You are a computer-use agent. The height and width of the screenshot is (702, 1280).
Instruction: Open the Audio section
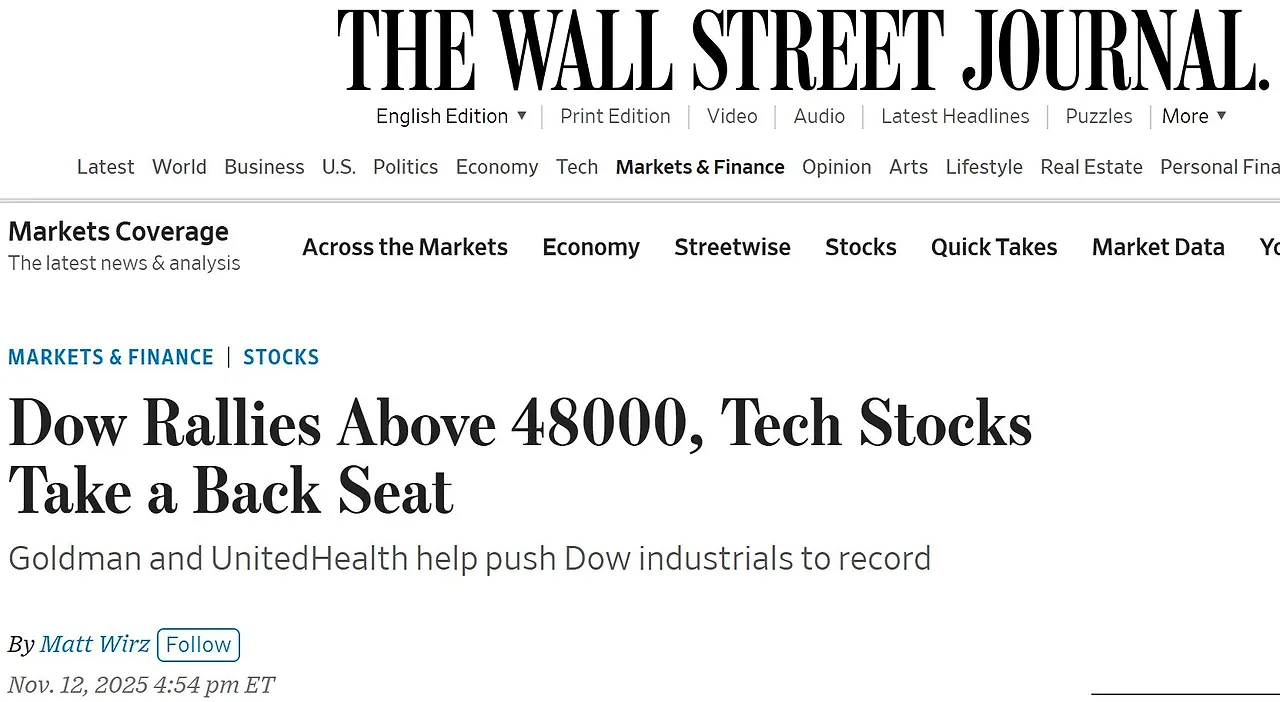[819, 116]
